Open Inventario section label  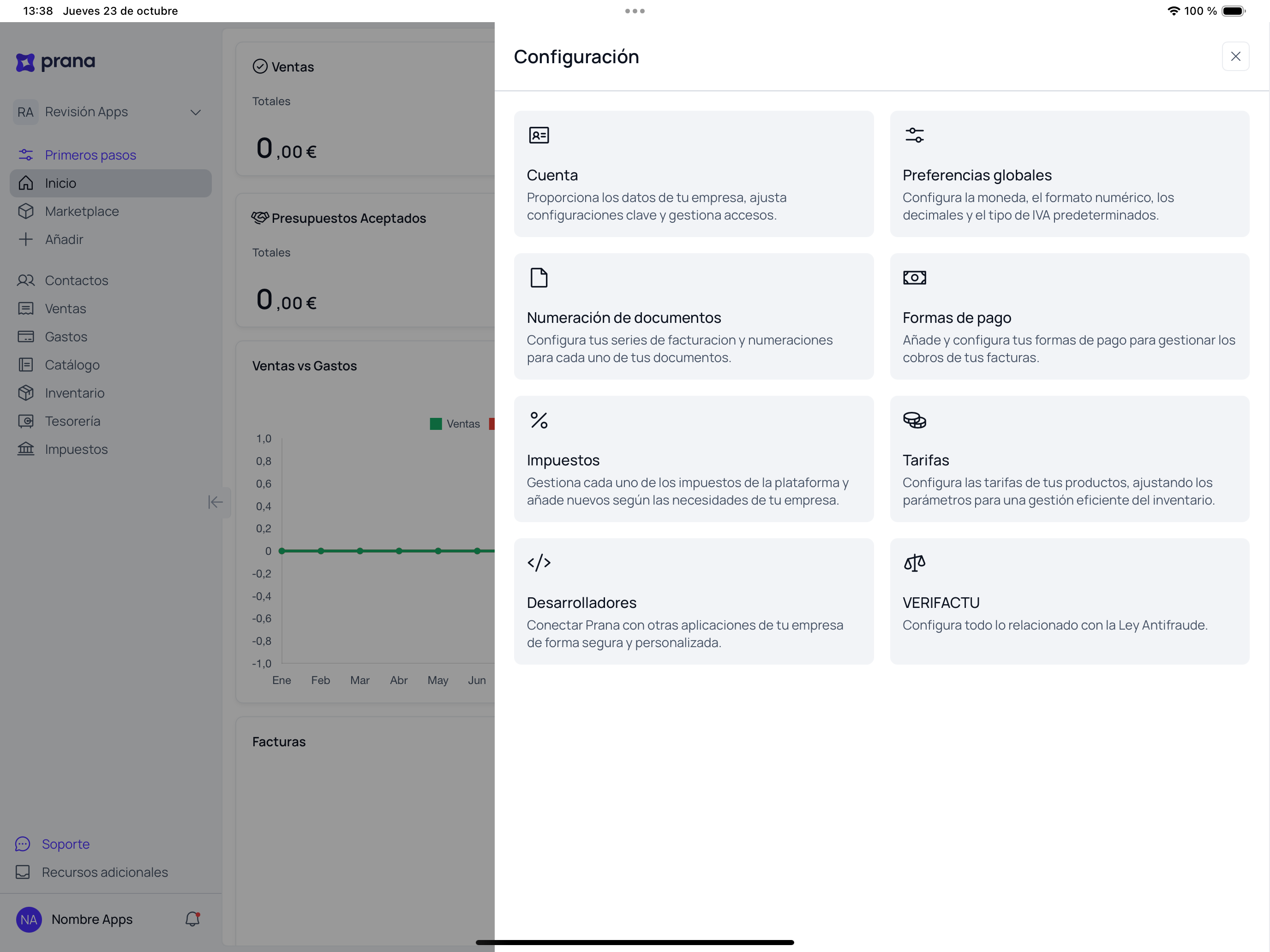point(75,393)
